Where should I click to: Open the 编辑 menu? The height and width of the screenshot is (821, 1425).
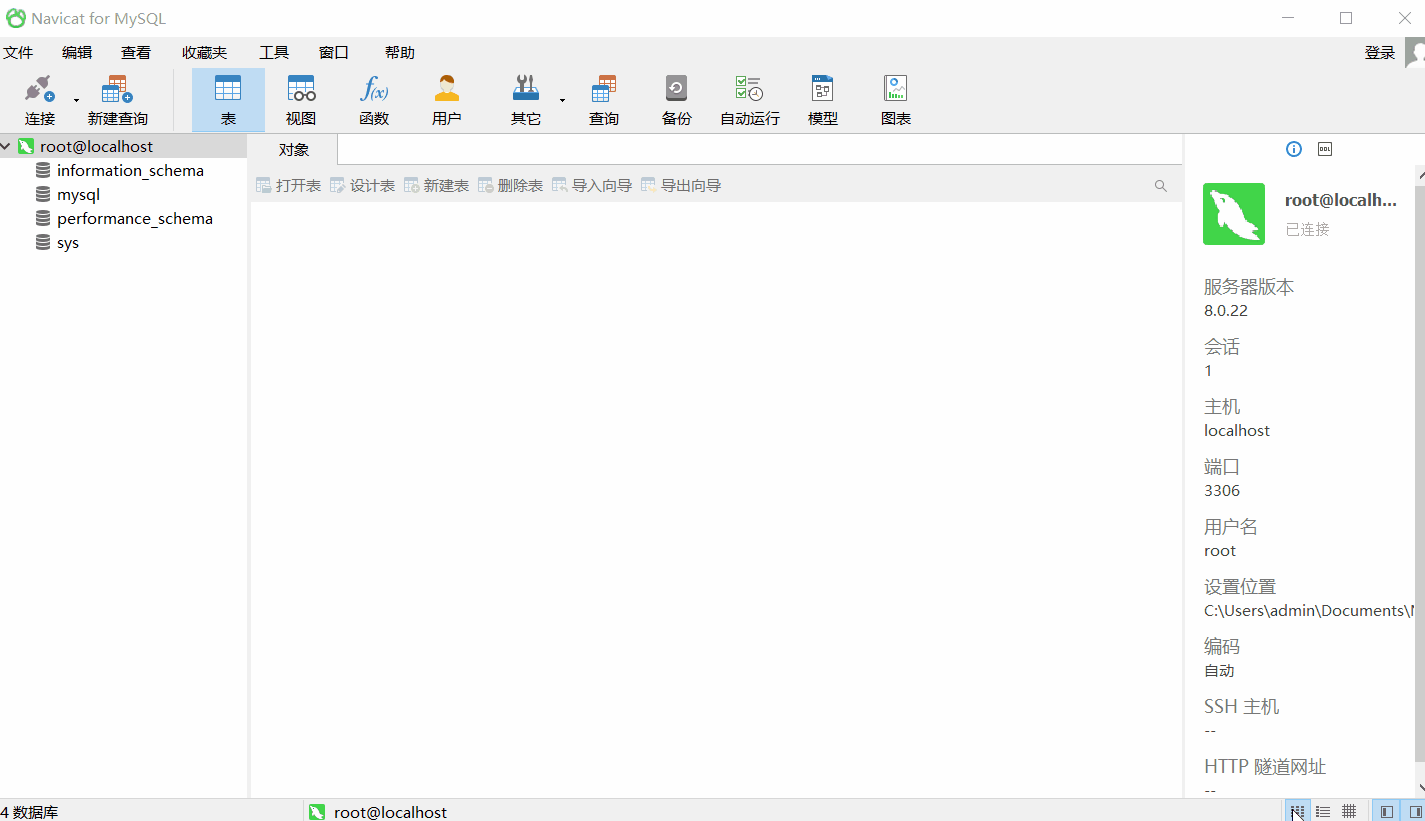pos(77,53)
